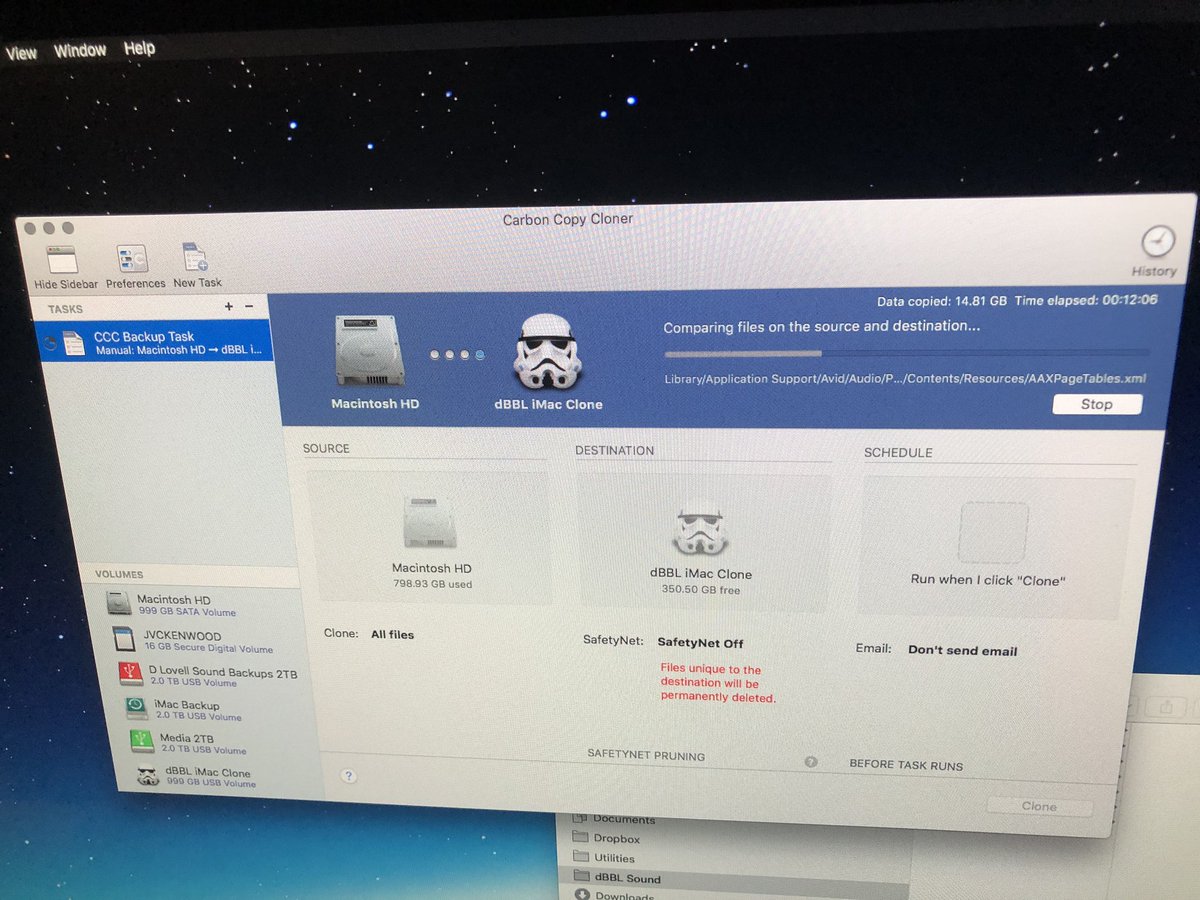Open the Help menu

(139, 48)
